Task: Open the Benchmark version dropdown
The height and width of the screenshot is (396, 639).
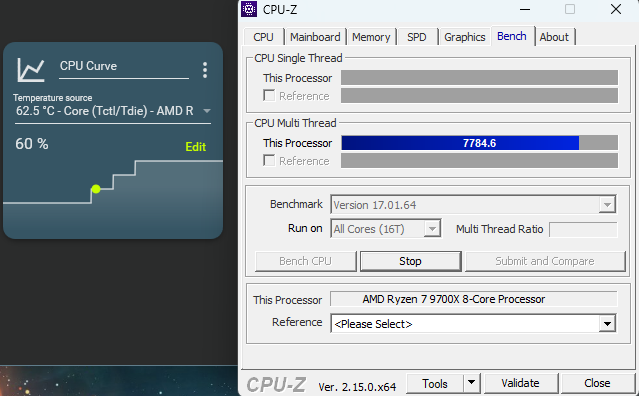Action: (607, 205)
